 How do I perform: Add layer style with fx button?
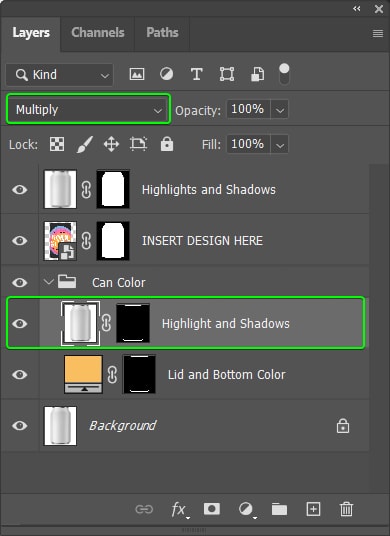179,510
